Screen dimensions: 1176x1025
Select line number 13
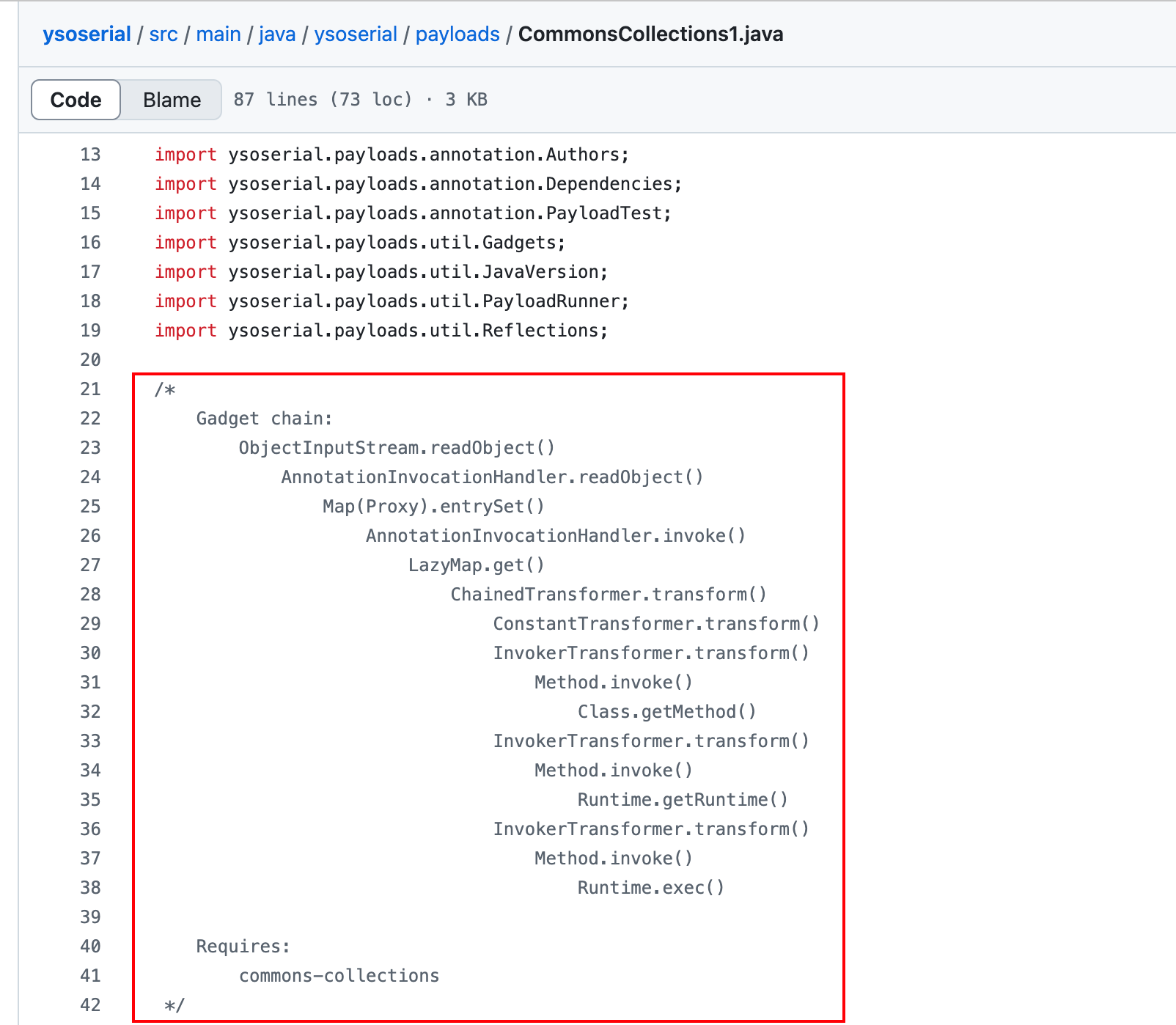(90, 155)
